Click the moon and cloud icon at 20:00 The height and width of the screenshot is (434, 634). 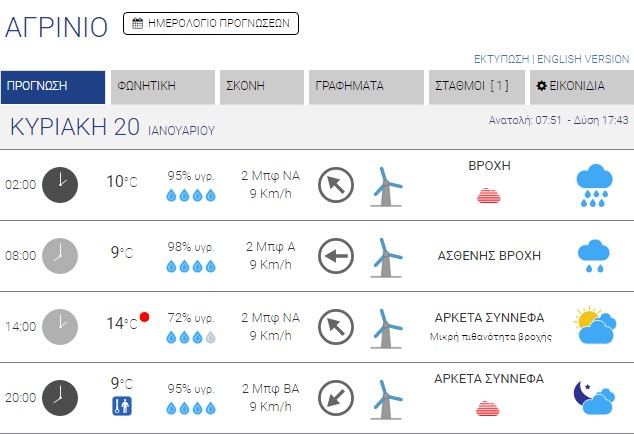click(x=594, y=398)
